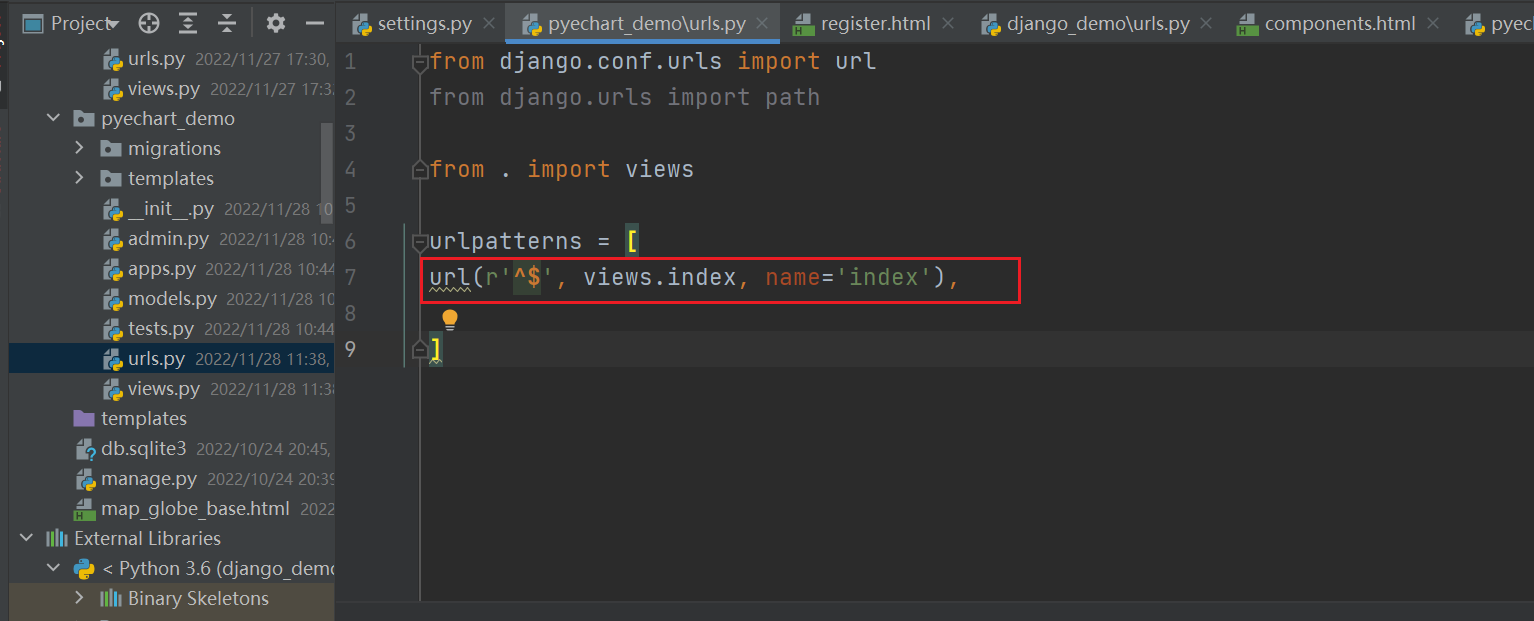
Task: Click the Python interpreter icon in External Libraries
Action: 84,568
